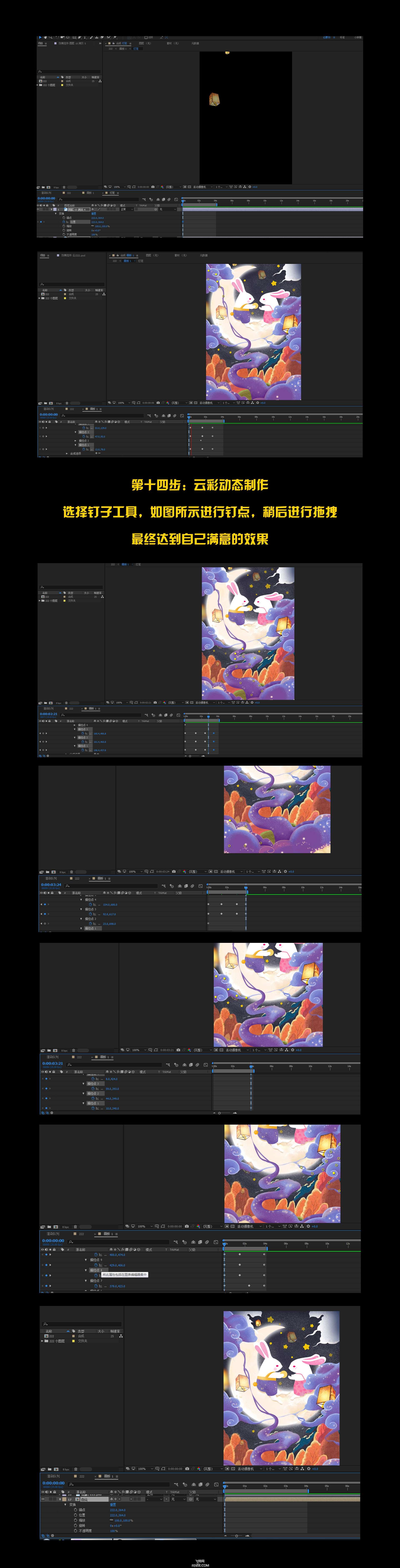The image size is (400, 1568).
Task: Click heading 第十四步：云彩动态制作
Action: coord(200,485)
